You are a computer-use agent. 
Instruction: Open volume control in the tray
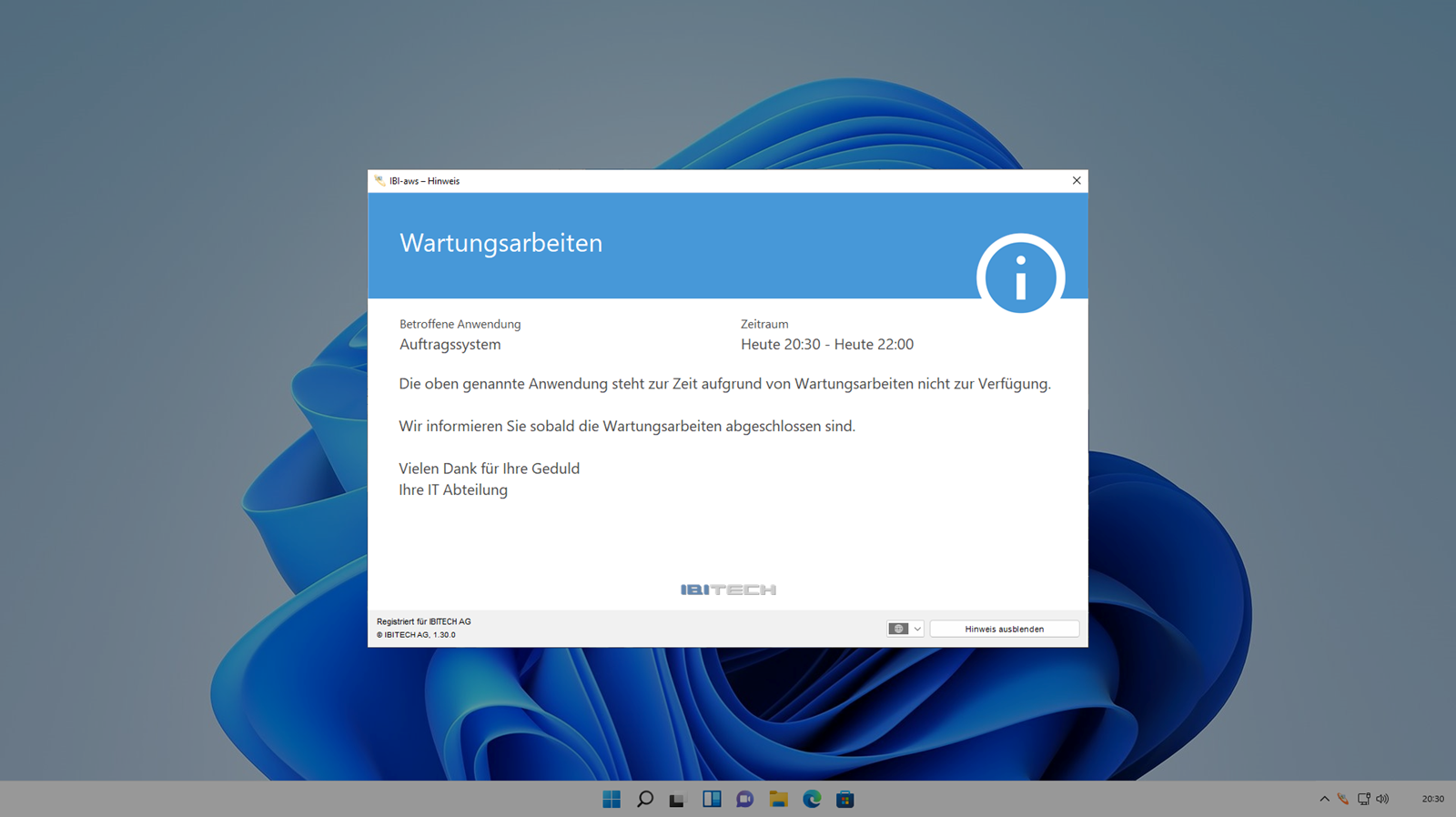1382,799
